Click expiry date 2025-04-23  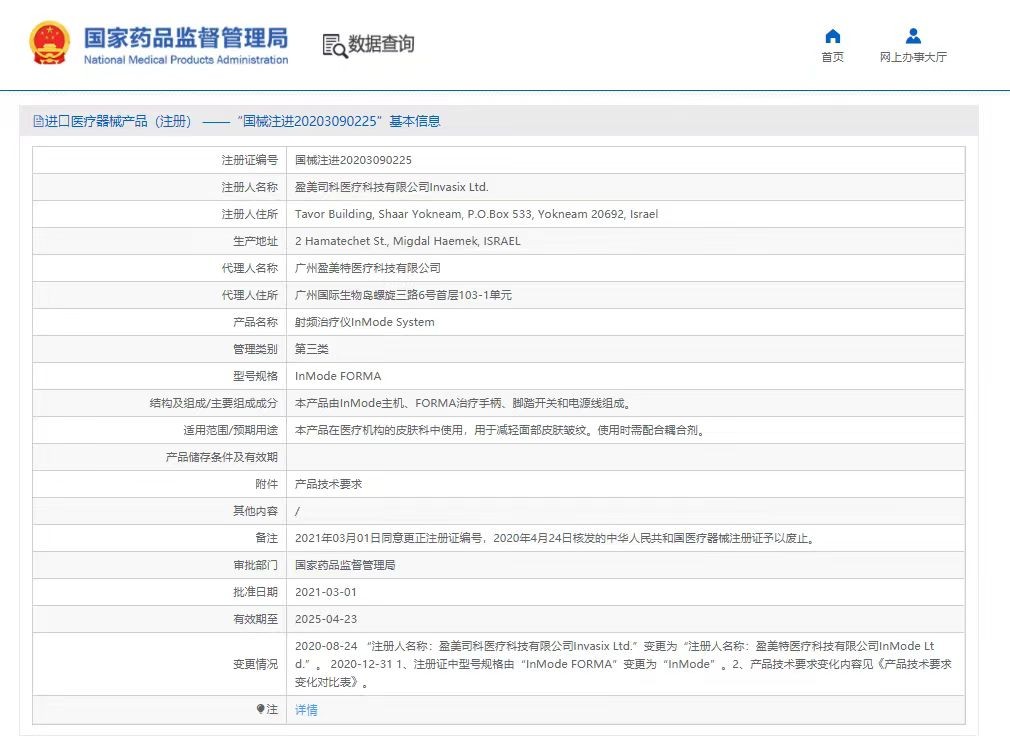click(325, 620)
